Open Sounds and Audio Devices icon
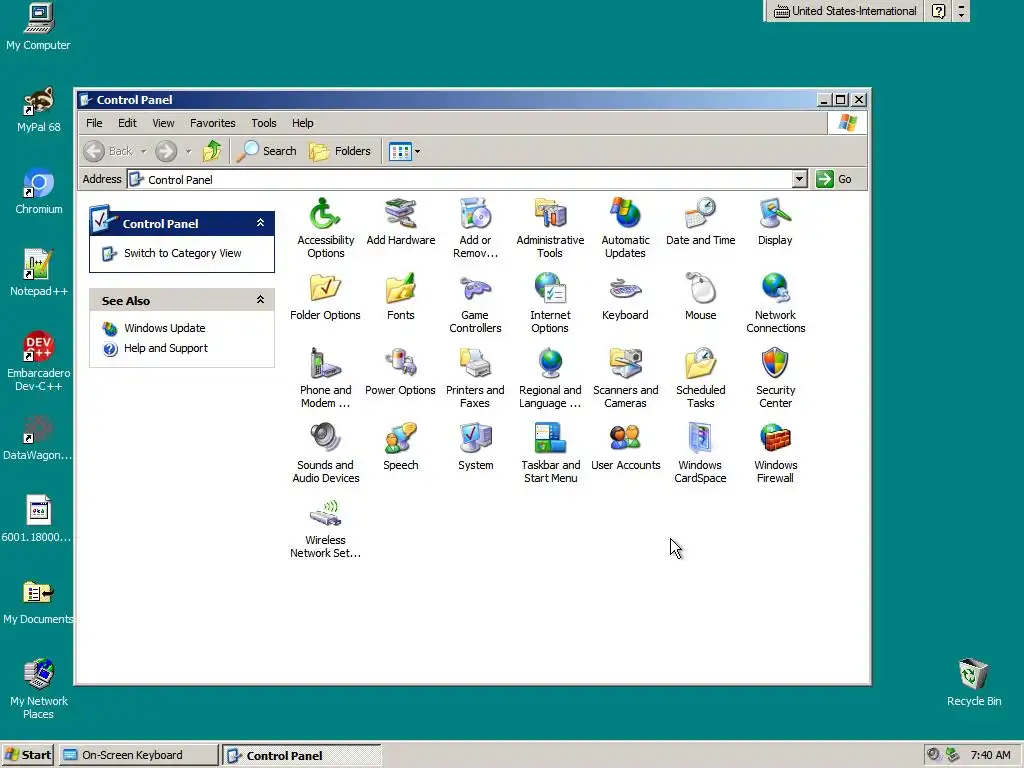The image size is (1024, 768). coord(325,453)
